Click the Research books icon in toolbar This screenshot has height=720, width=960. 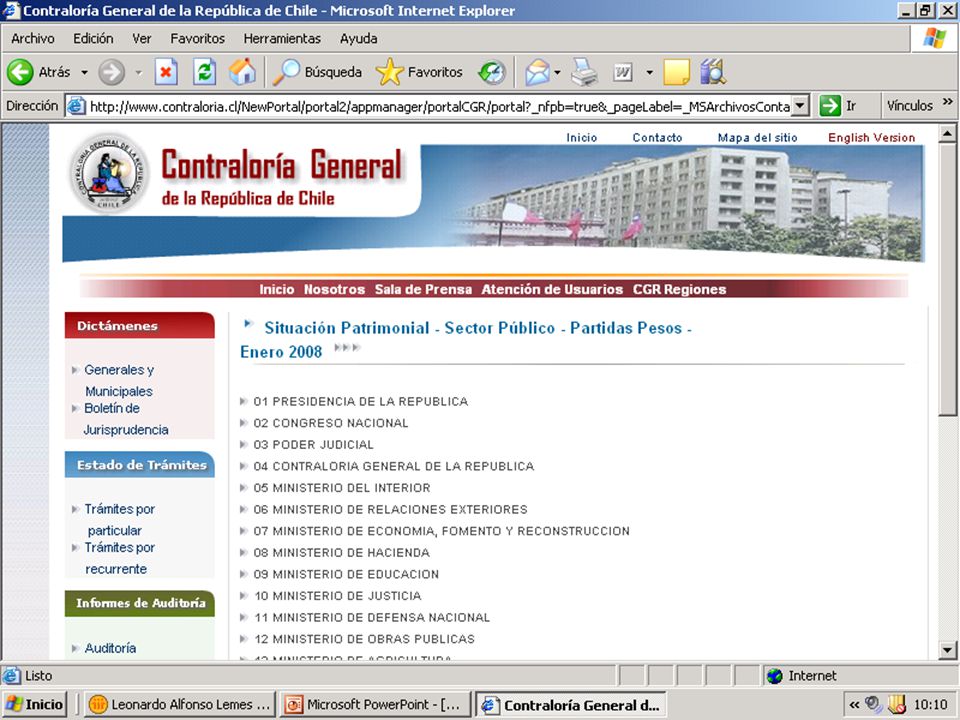click(713, 72)
